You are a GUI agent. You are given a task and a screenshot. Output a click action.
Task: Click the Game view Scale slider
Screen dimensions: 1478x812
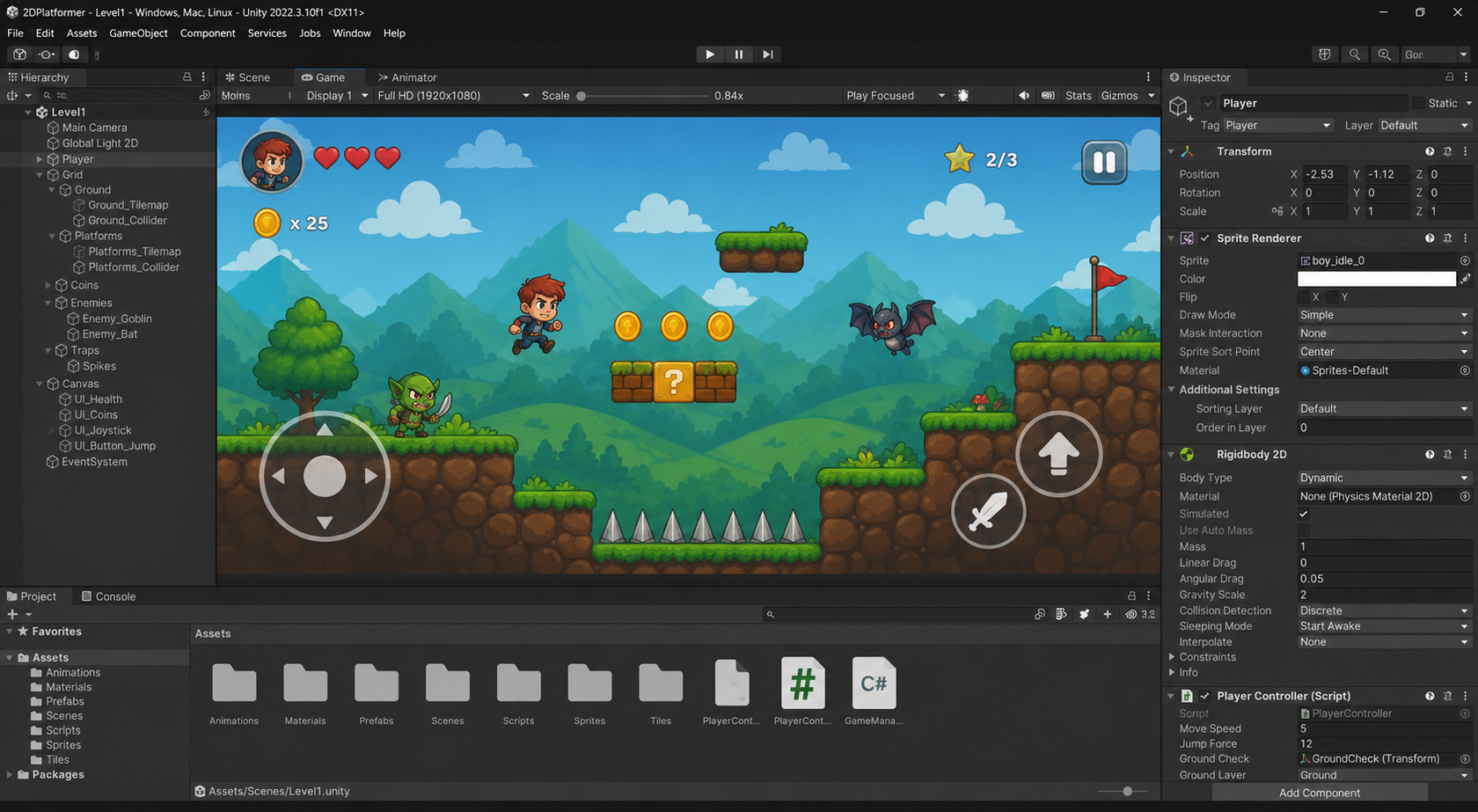[x=643, y=96]
